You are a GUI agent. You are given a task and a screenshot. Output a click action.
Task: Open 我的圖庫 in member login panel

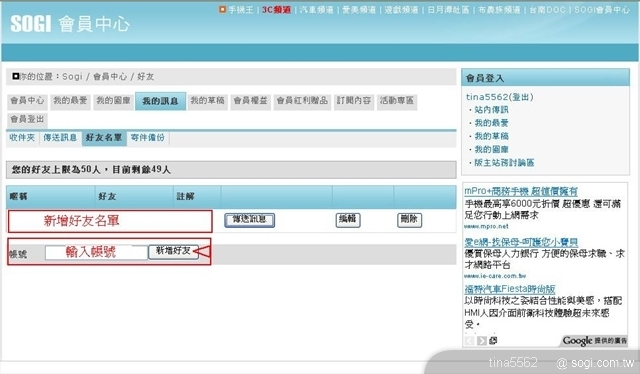click(491, 149)
